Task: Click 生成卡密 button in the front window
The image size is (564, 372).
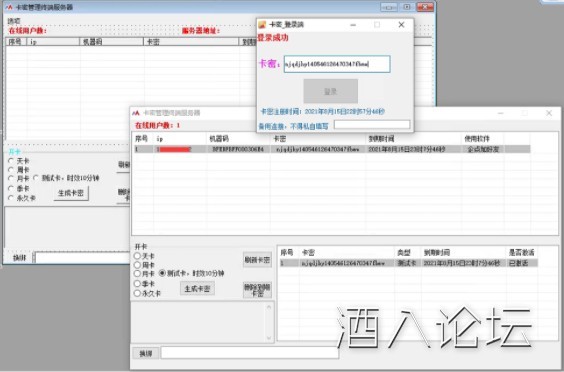Action: point(197,289)
